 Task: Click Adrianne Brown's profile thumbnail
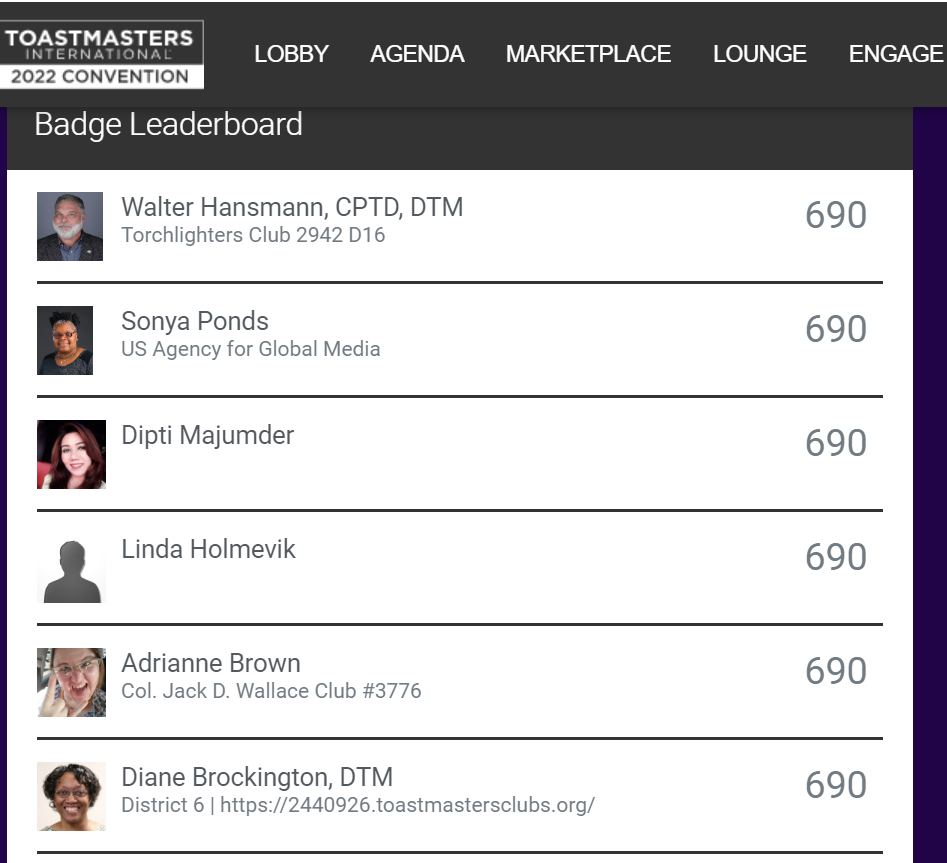pyautogui.click(x=71, y=682)
